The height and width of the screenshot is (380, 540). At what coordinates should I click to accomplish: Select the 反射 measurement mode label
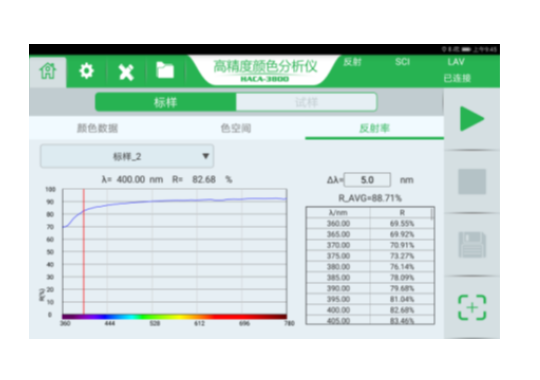coord(352,62)
